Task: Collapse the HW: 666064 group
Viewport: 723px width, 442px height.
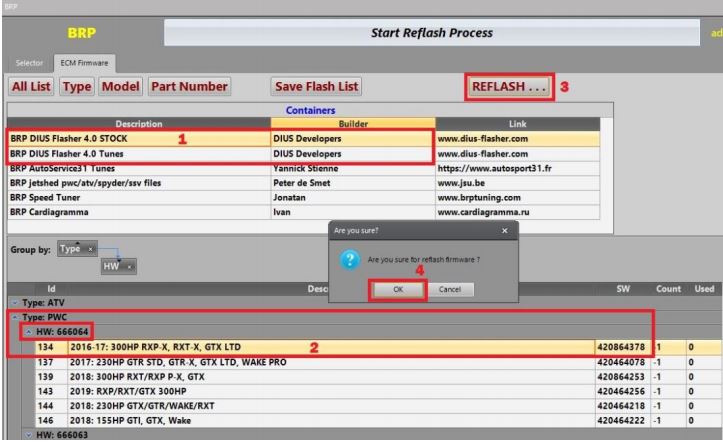Action: [x=29, y=332]
